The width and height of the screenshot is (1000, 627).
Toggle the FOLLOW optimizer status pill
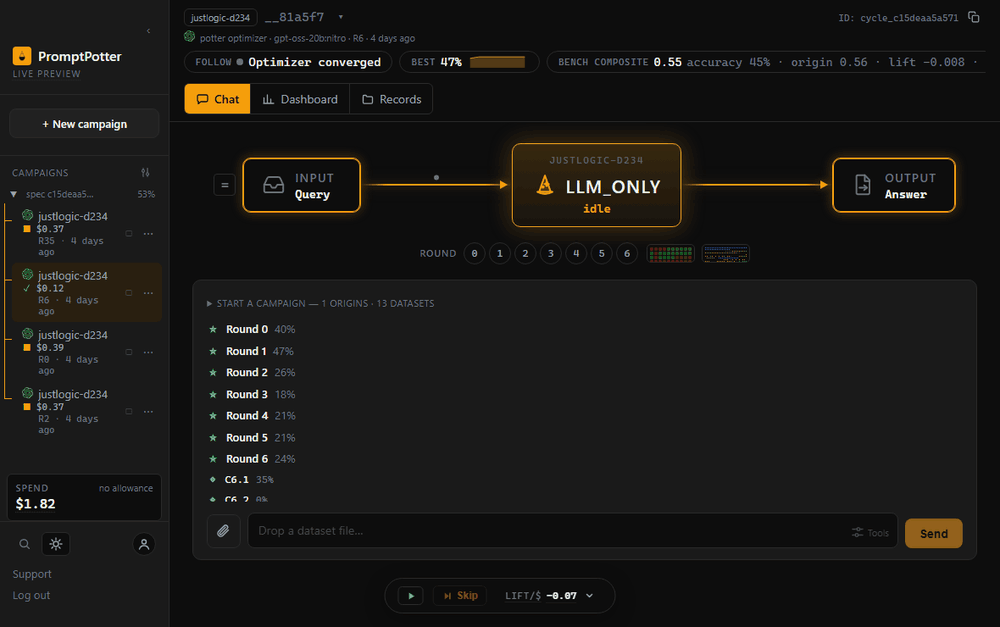click(288, 62)
